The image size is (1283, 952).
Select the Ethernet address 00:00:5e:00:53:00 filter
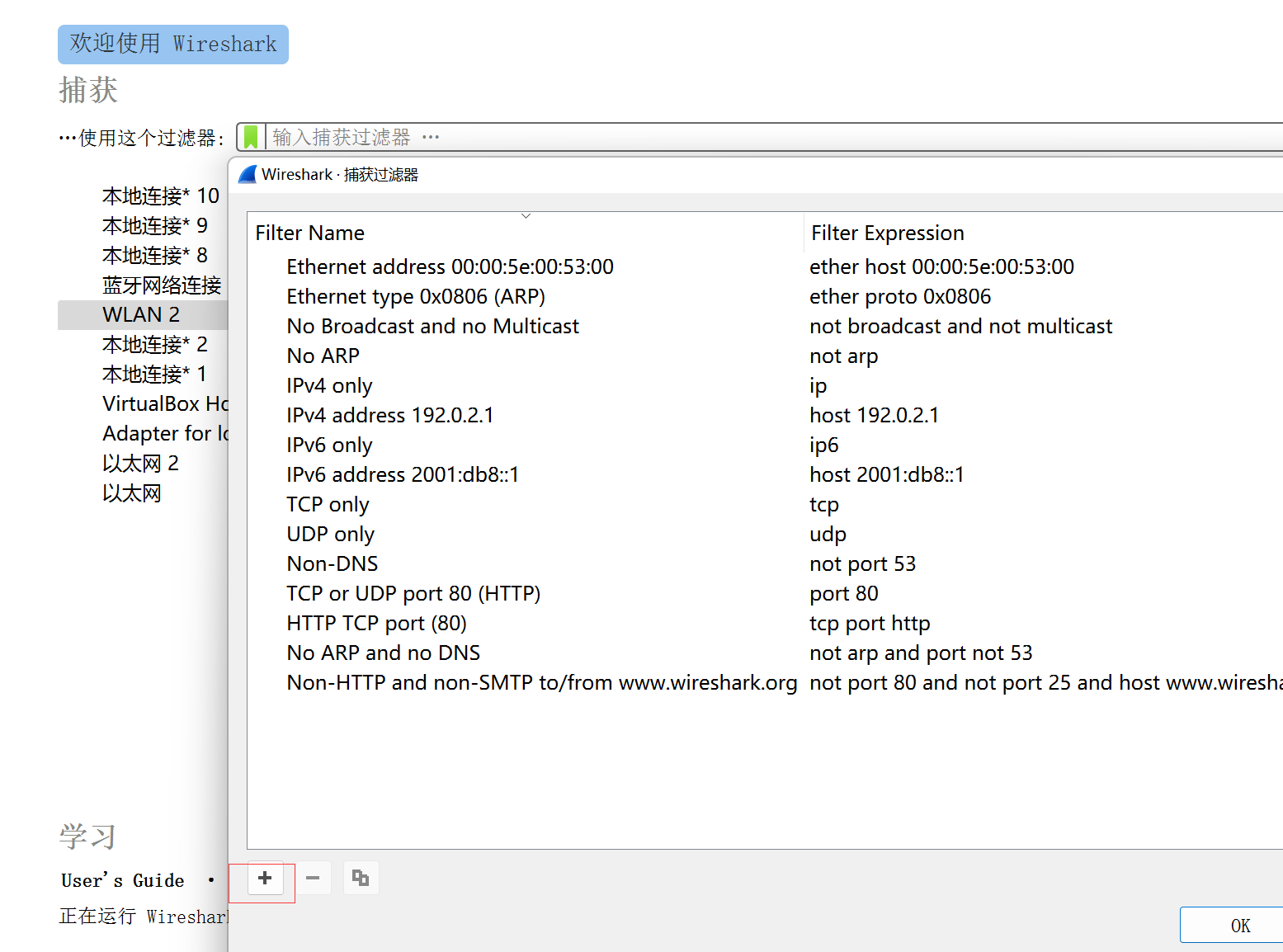point(450,266)
